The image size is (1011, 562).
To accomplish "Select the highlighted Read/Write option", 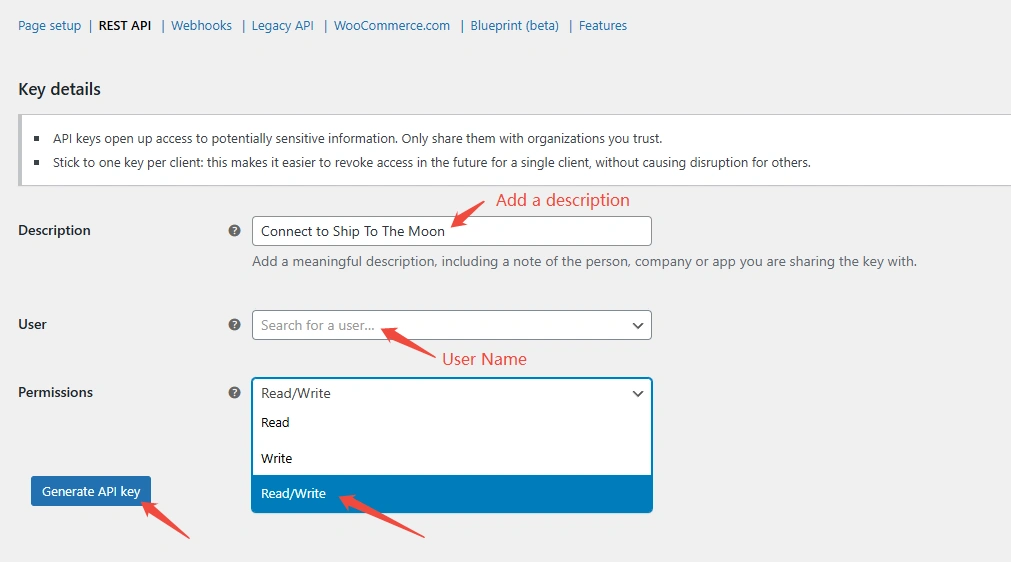I will click(x=451, y=494).
